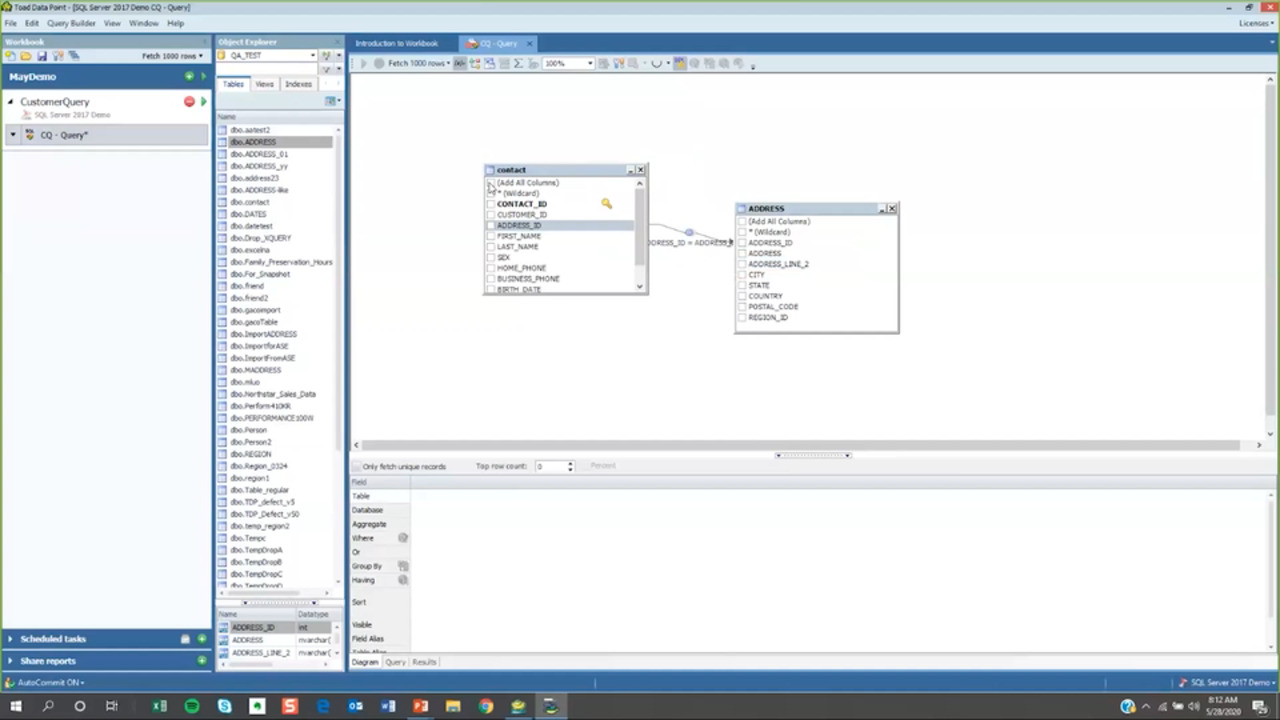The image size is (1280, 720).
Task: Click the open folder icon in Workbook toolbar
Action: [25, 56]
